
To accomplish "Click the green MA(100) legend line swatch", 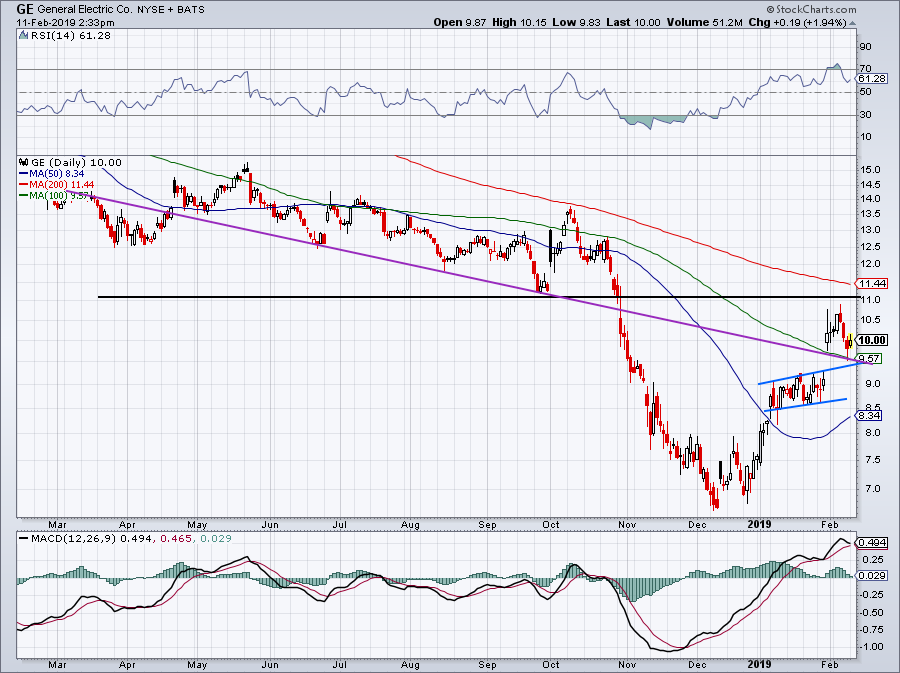I will pos(24,196).
